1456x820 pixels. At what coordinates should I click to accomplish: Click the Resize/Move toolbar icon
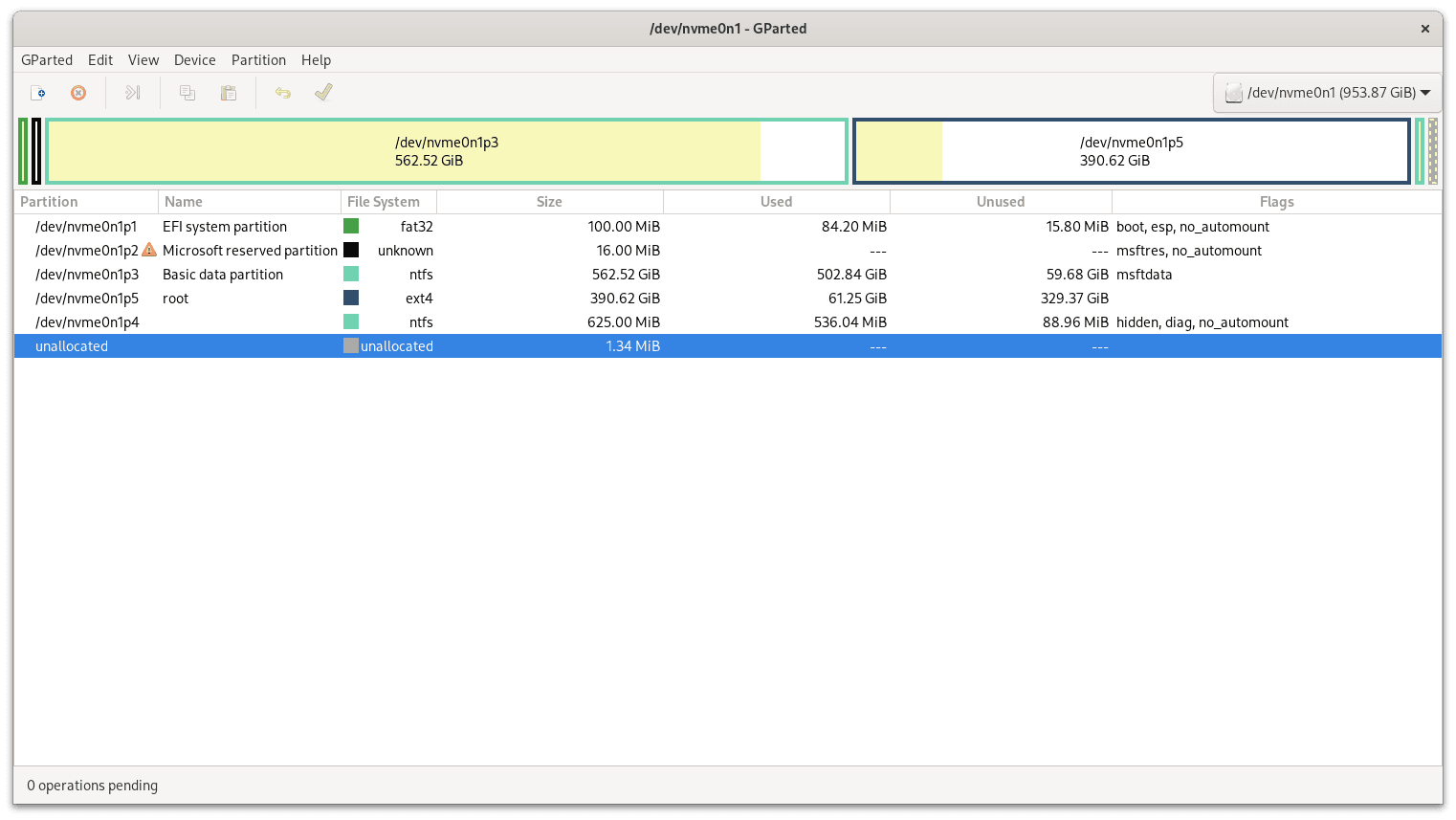[133, 93]
